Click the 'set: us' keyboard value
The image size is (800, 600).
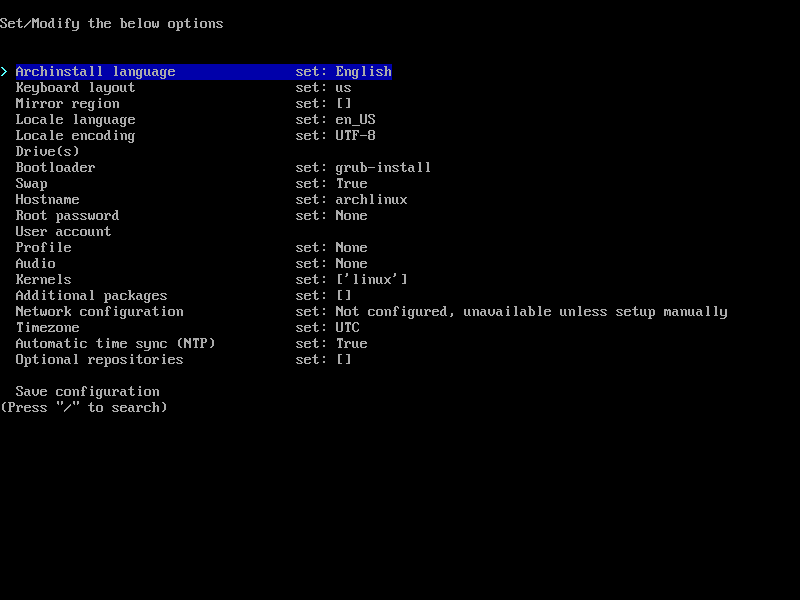[323, 88]
